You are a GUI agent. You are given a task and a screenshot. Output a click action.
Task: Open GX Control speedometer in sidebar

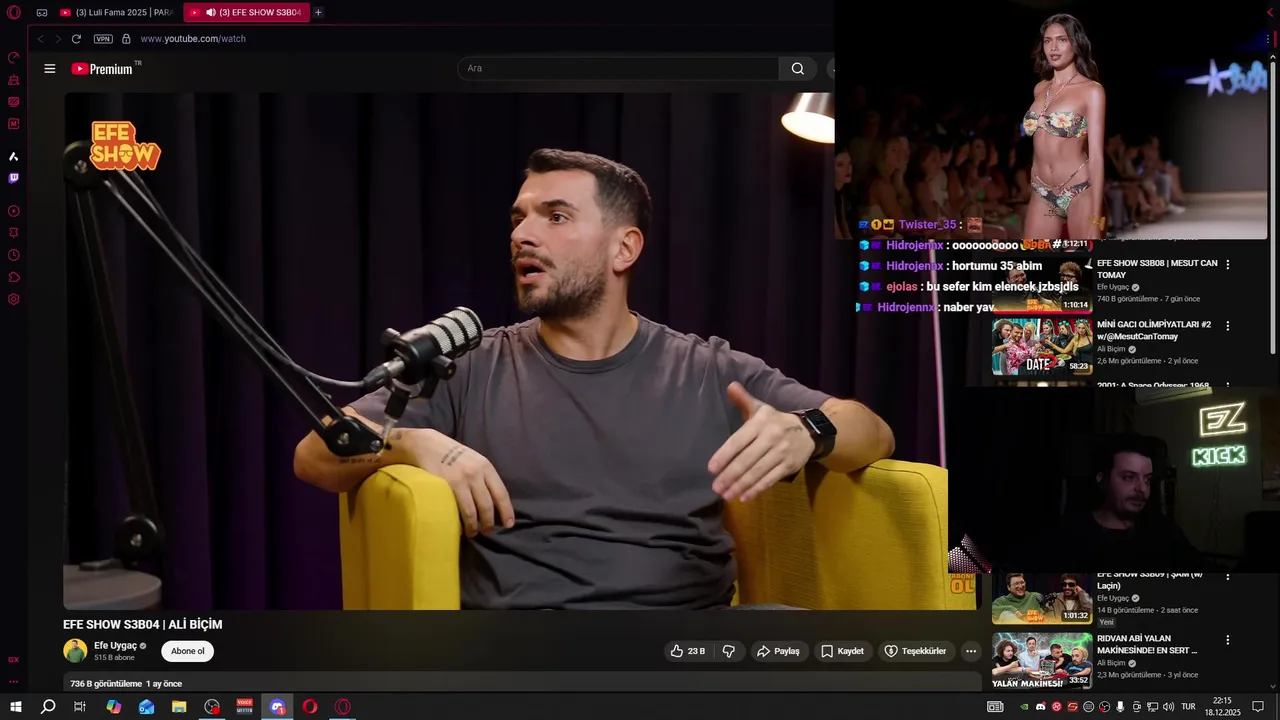click(14, 57)
